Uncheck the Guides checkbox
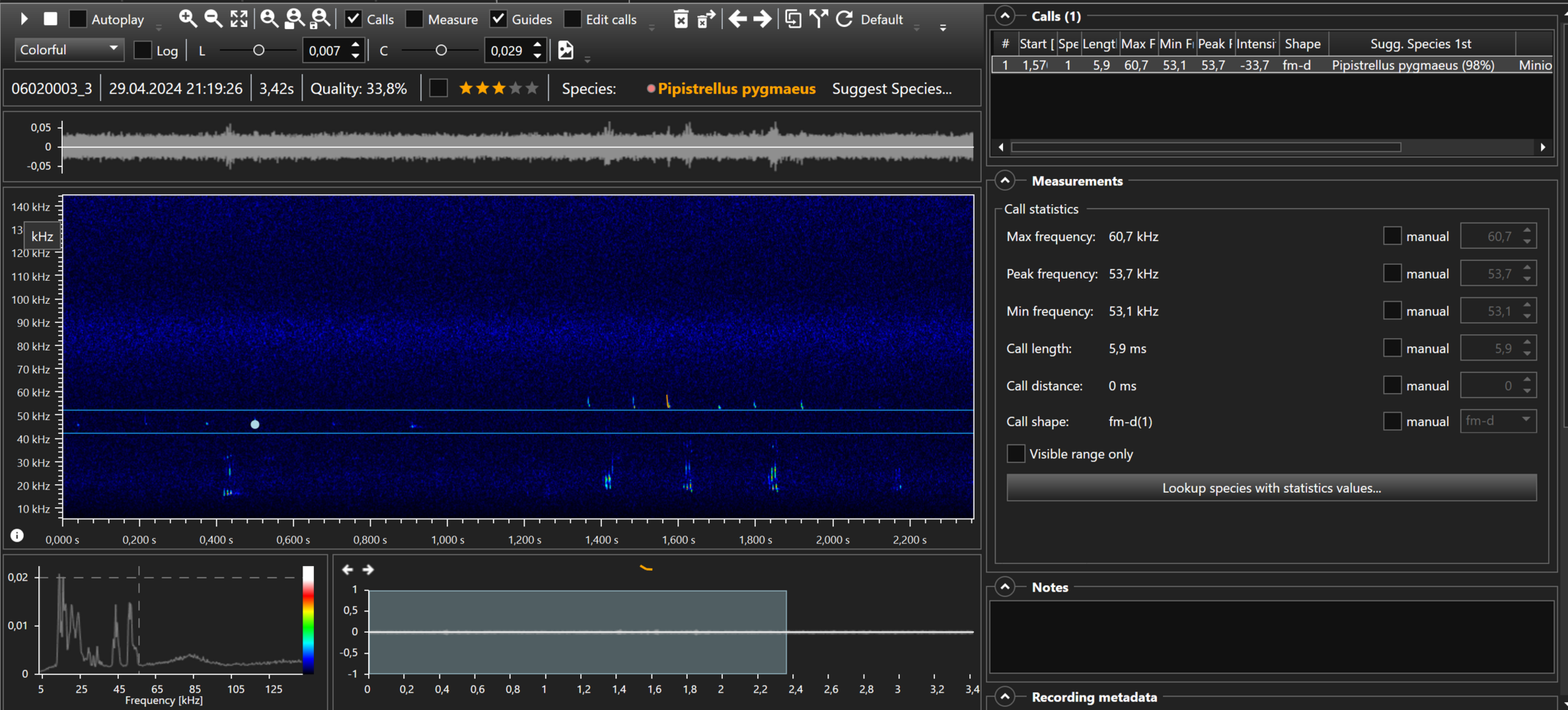Screen dimensions: 1568x710 [498, 19]
